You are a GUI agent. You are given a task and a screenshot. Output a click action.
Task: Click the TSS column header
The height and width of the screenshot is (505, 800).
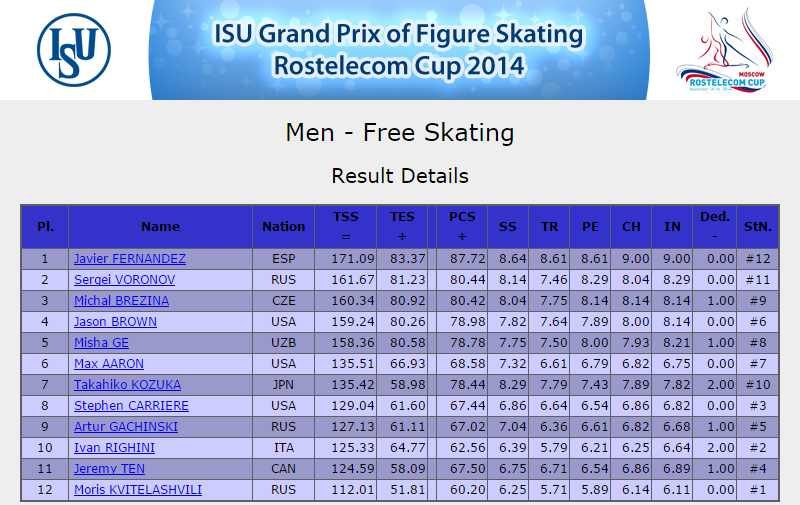pyautogui.click(x=345, y=226)
